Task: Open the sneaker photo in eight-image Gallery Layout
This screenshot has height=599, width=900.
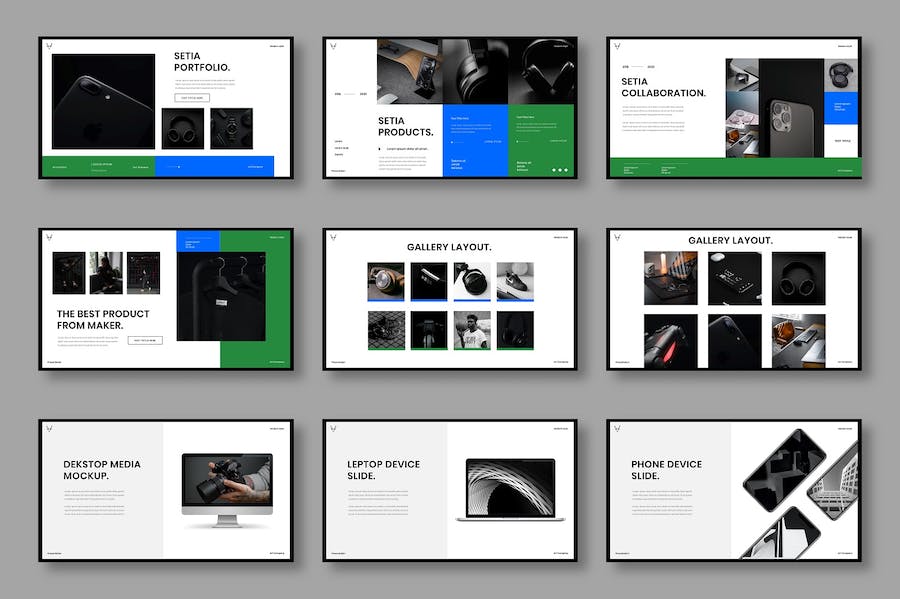Action: coord(515,281)
